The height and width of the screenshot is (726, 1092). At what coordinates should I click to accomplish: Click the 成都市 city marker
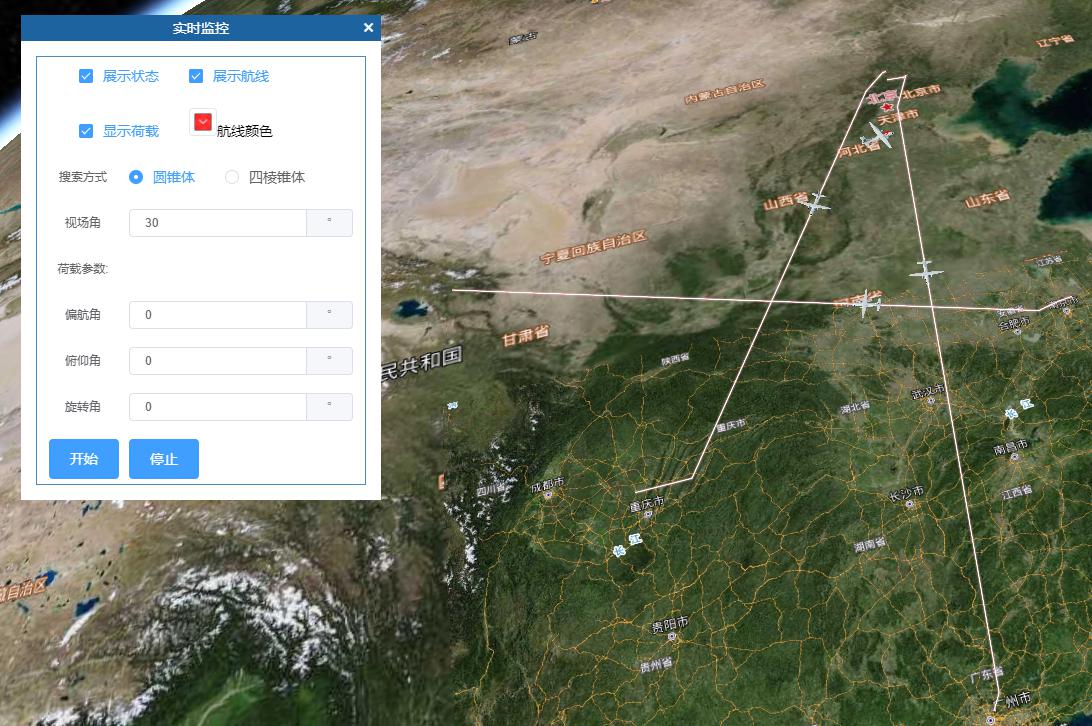pos(549,495)
